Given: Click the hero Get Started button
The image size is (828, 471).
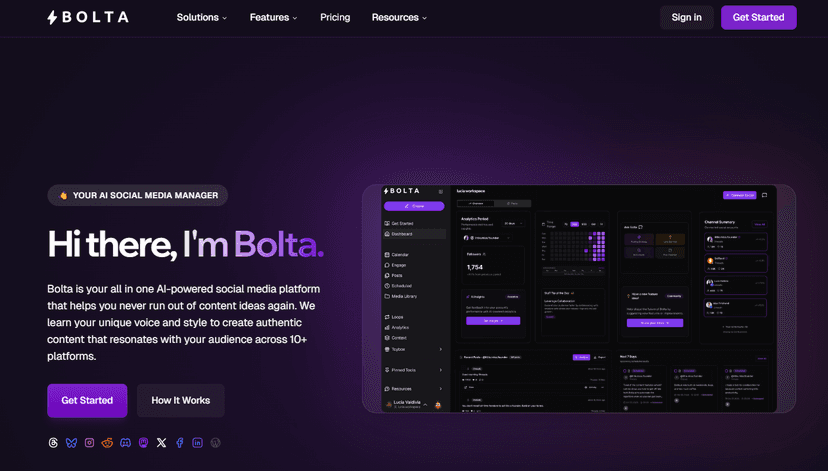Looking at the screenshot, I should pos(87,400).
